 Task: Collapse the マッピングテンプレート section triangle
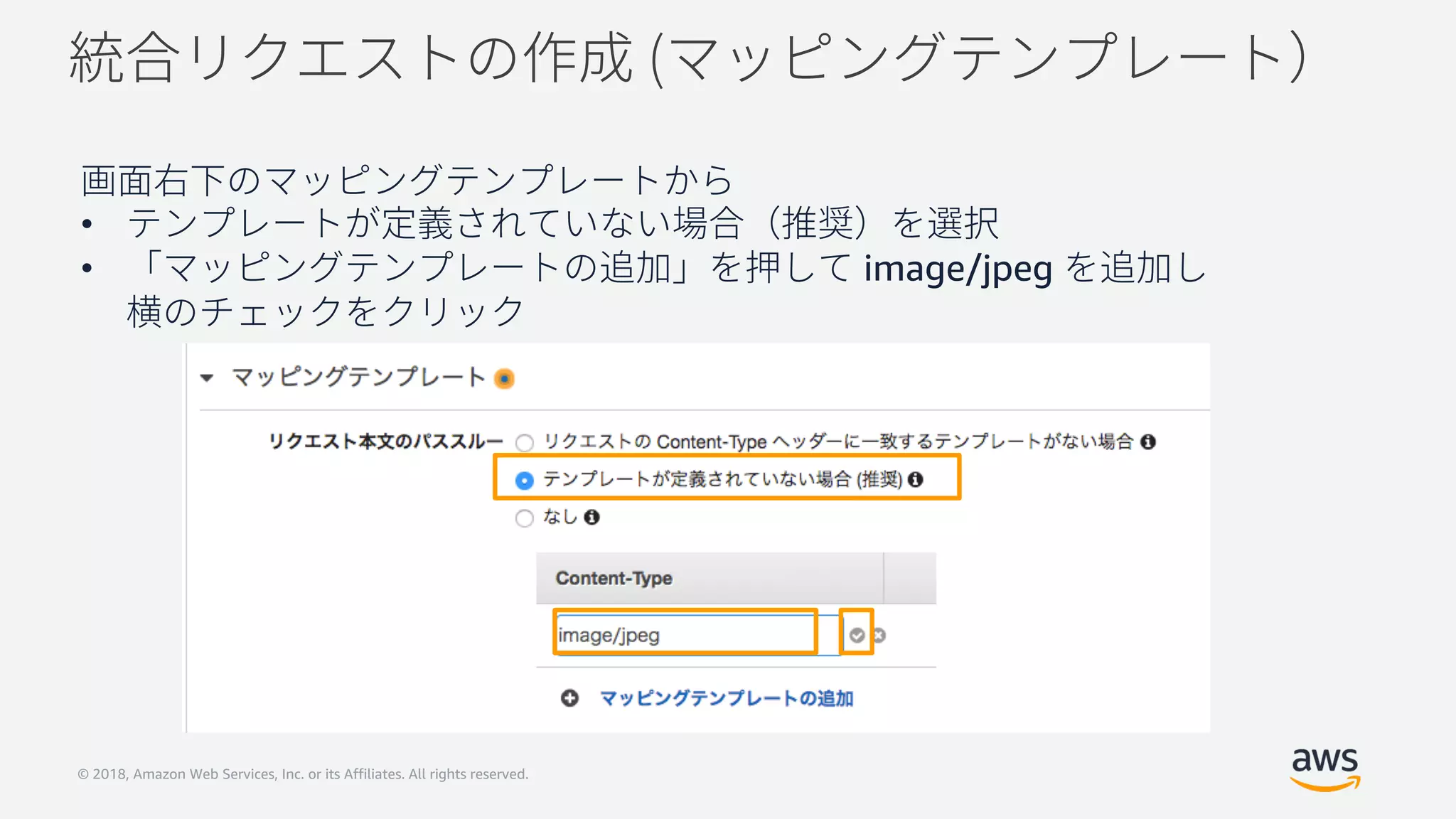point(207,378)
